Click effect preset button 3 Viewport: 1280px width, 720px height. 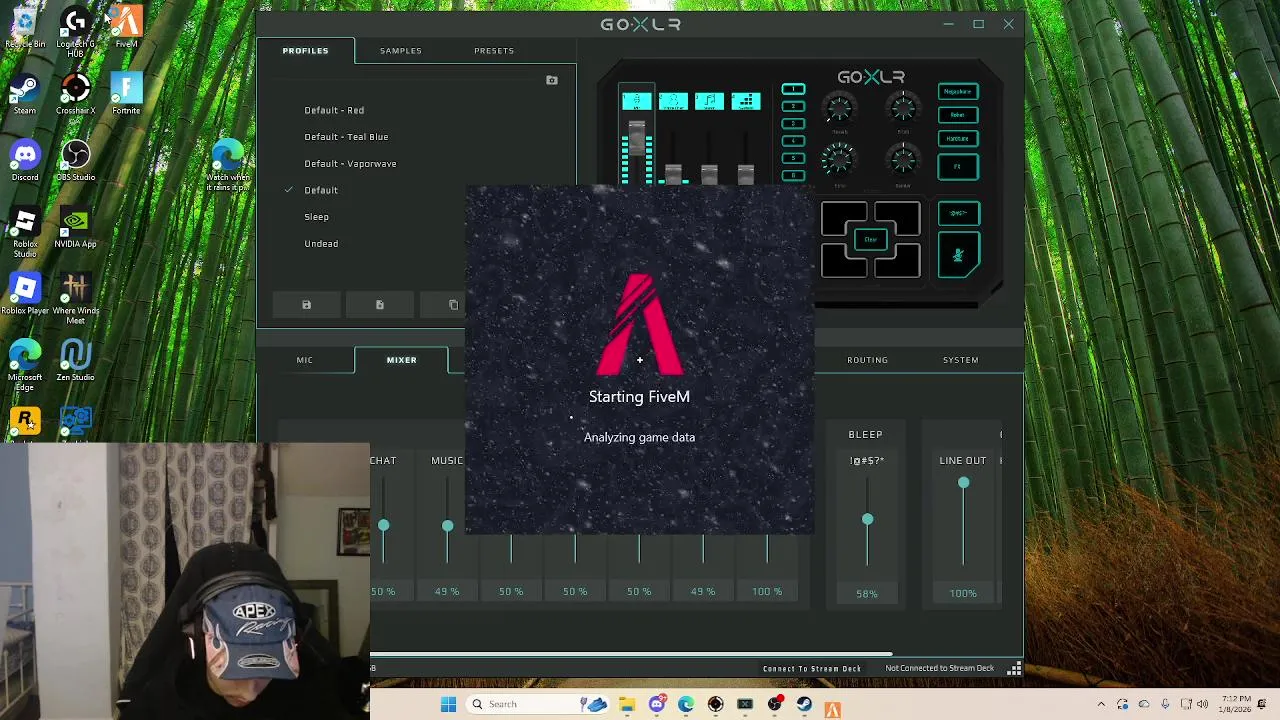793,123
